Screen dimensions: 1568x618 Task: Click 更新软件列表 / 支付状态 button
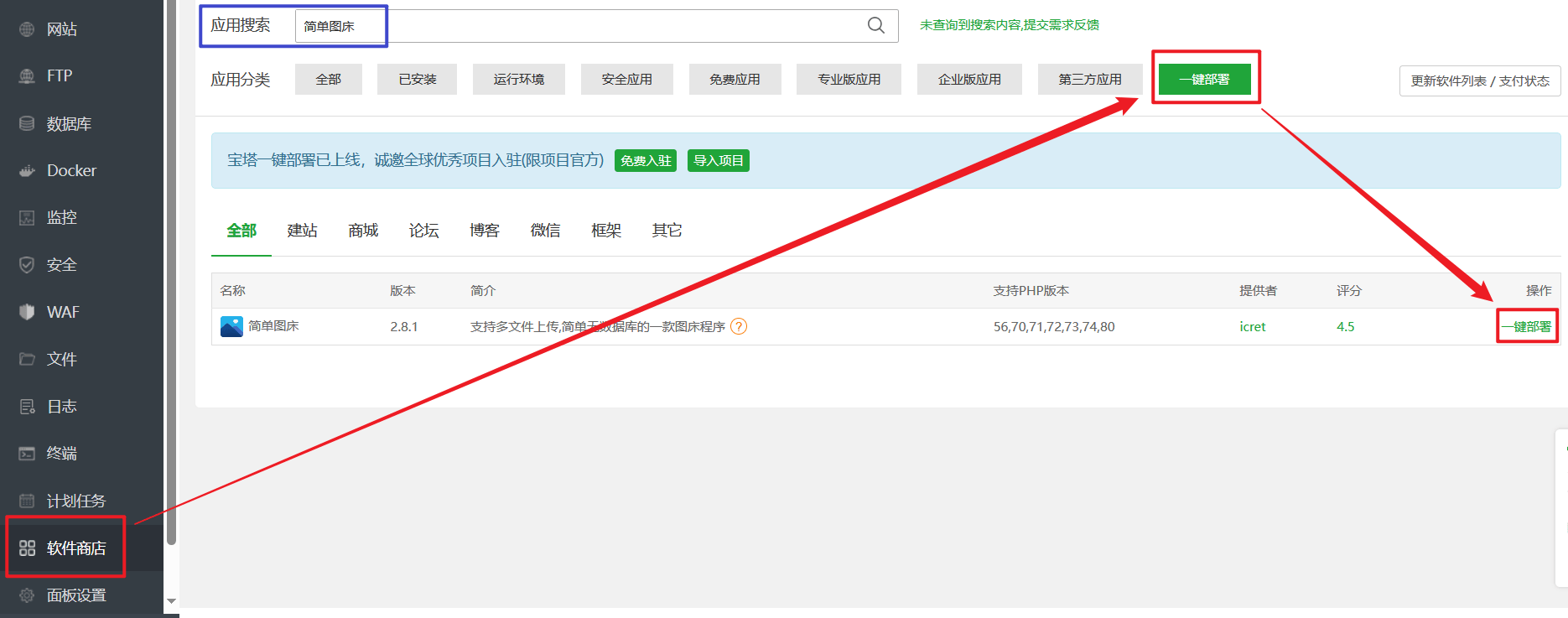click(x=1479, y=81)
